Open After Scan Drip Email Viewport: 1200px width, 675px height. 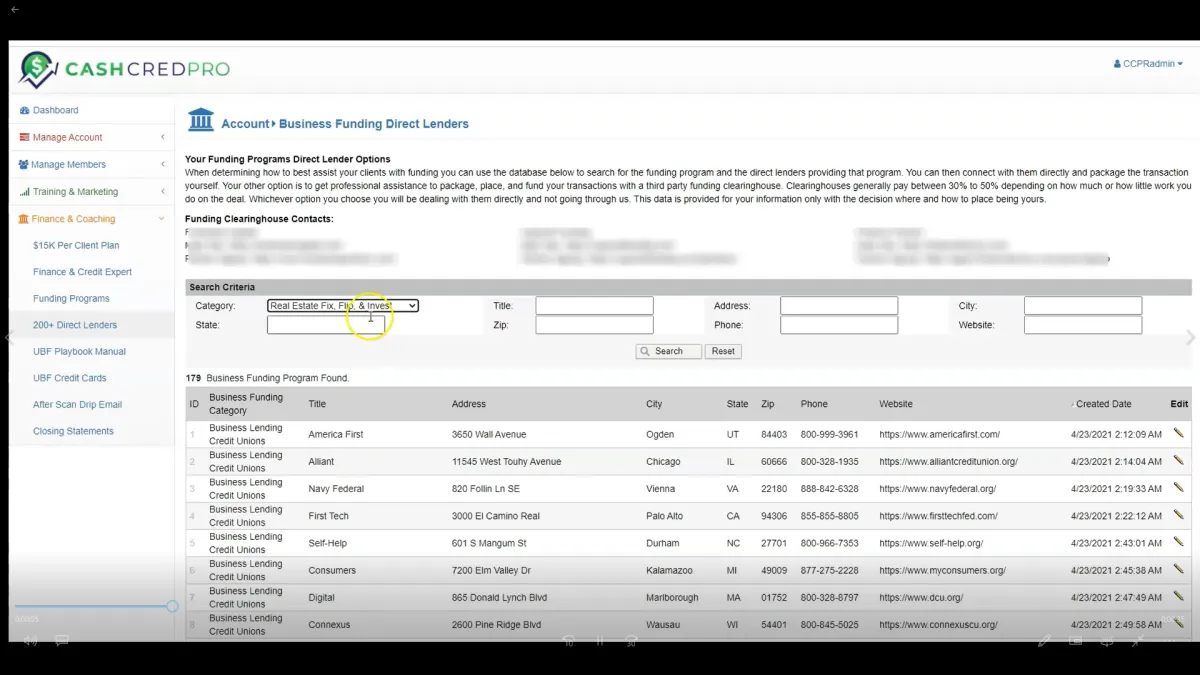point(77,405)
